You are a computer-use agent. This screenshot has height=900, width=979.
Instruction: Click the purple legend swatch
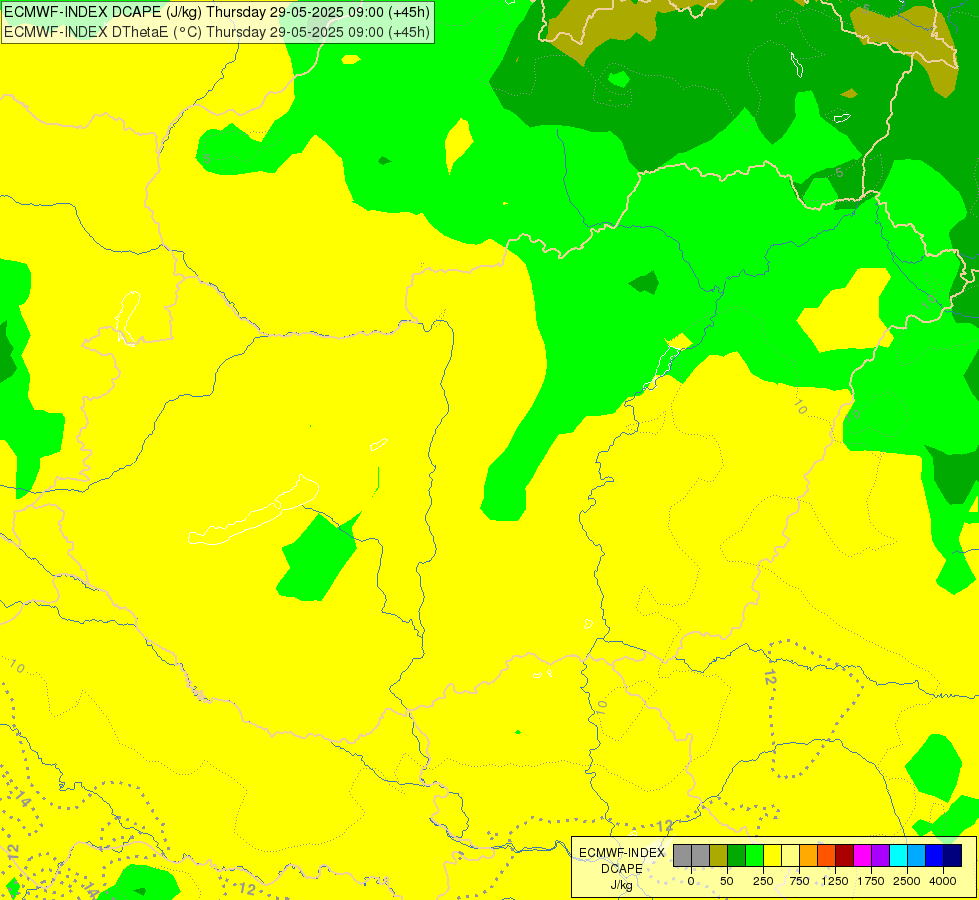[x=880, y=856]
